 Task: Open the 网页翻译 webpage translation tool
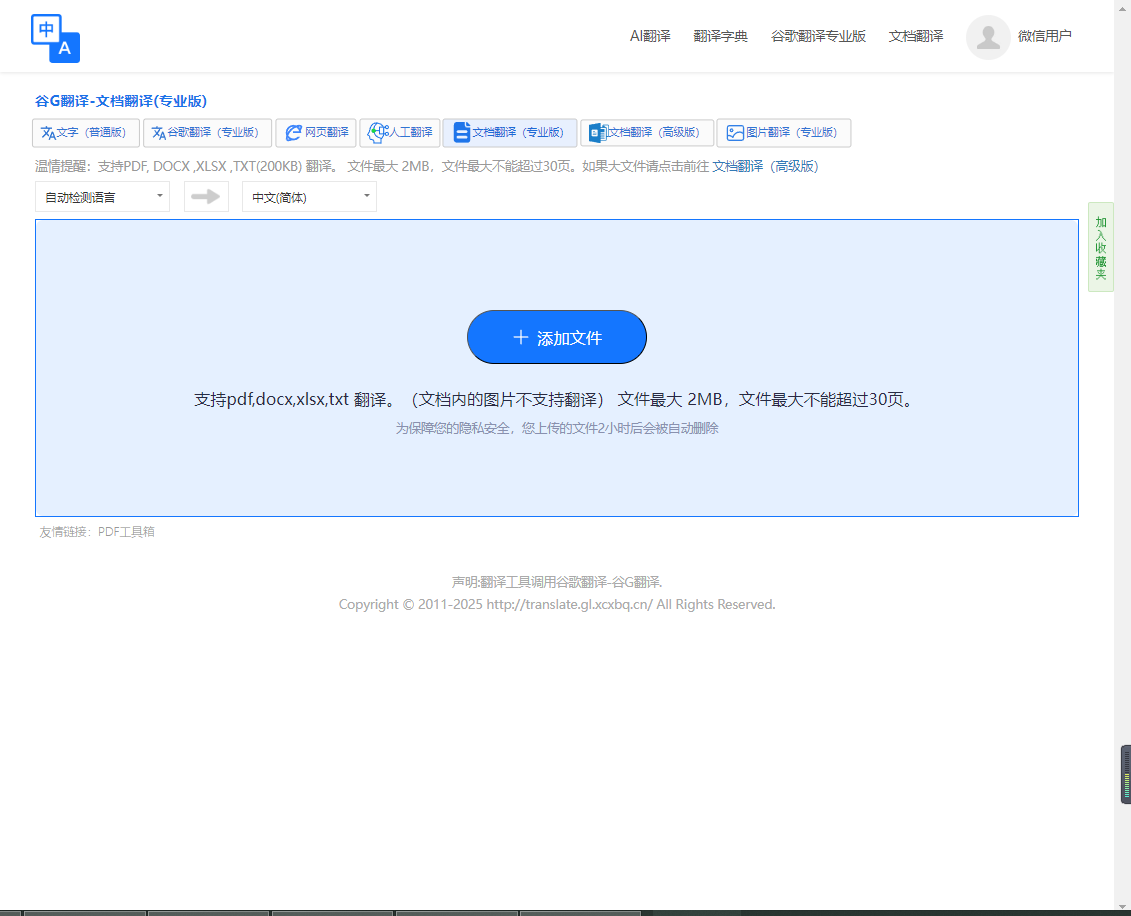pos(316,133)
